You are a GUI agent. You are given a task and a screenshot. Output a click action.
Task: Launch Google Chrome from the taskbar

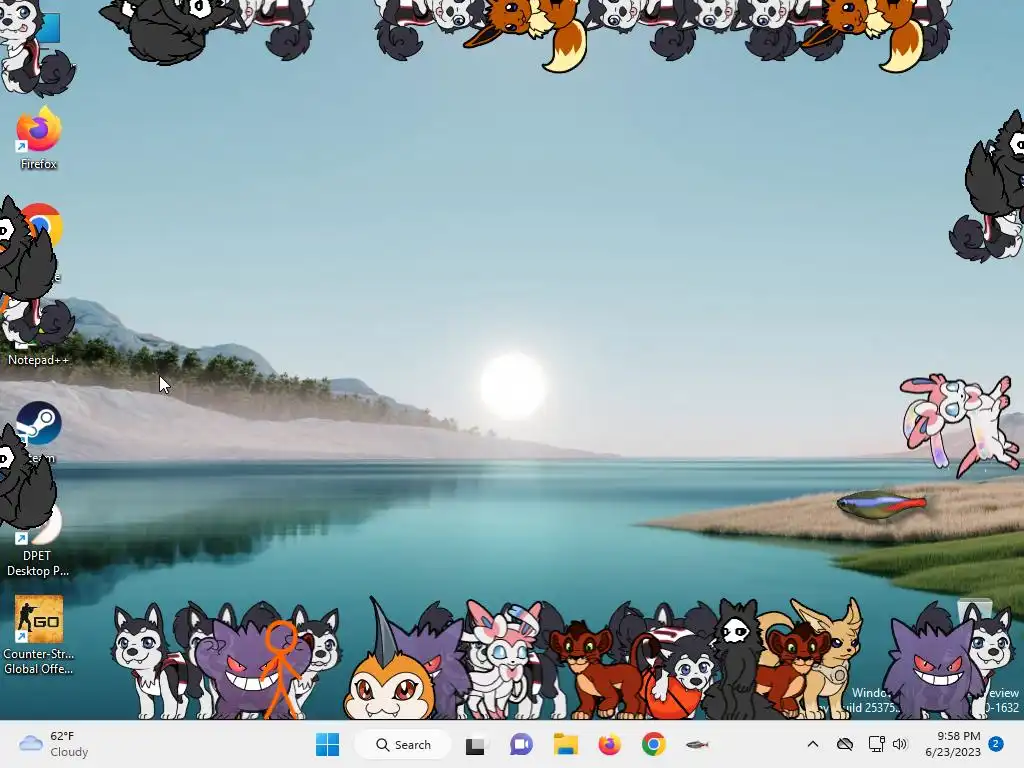653,744
